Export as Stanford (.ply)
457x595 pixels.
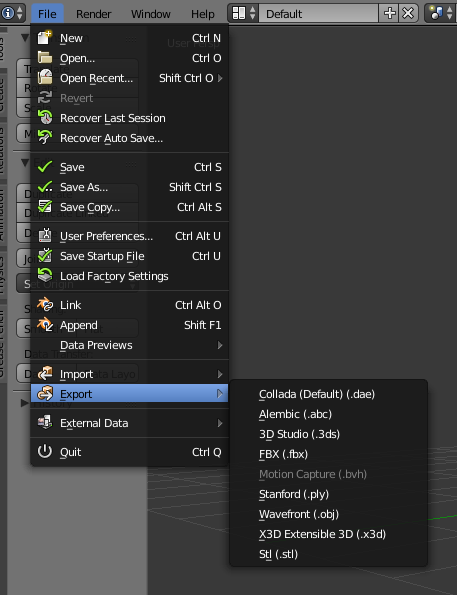(x=328, y=494)
